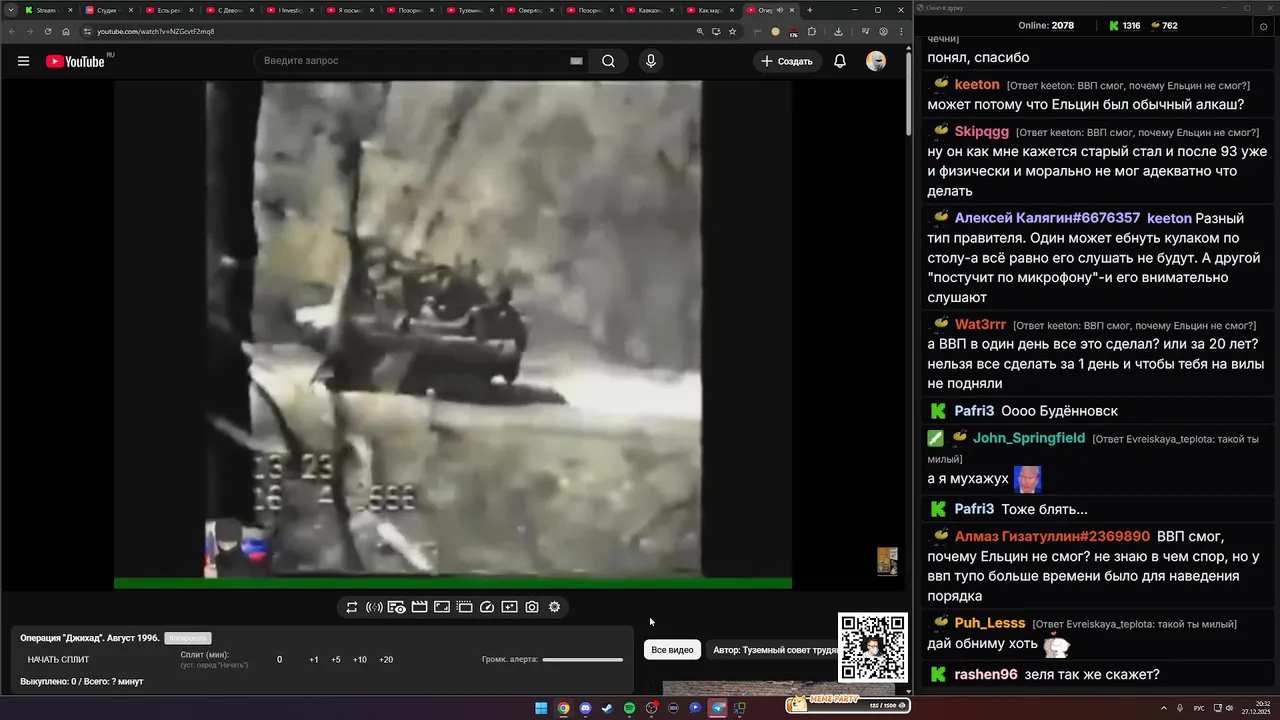Screen dimensions: 1280x720
Task: Click username Skipqgg in chat
Action: coord(981,132)
